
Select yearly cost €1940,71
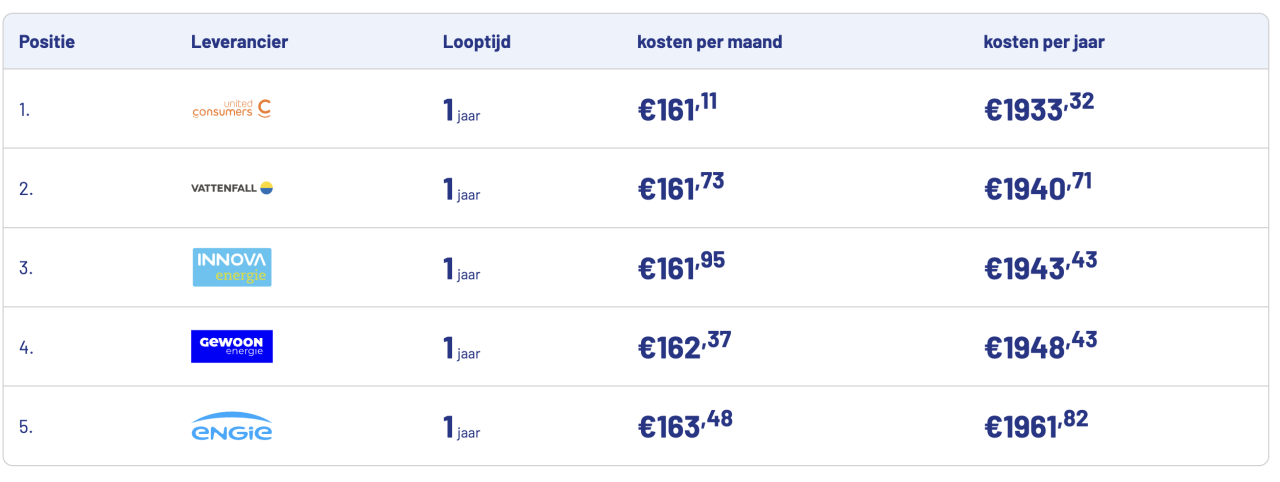(1038, 186)
